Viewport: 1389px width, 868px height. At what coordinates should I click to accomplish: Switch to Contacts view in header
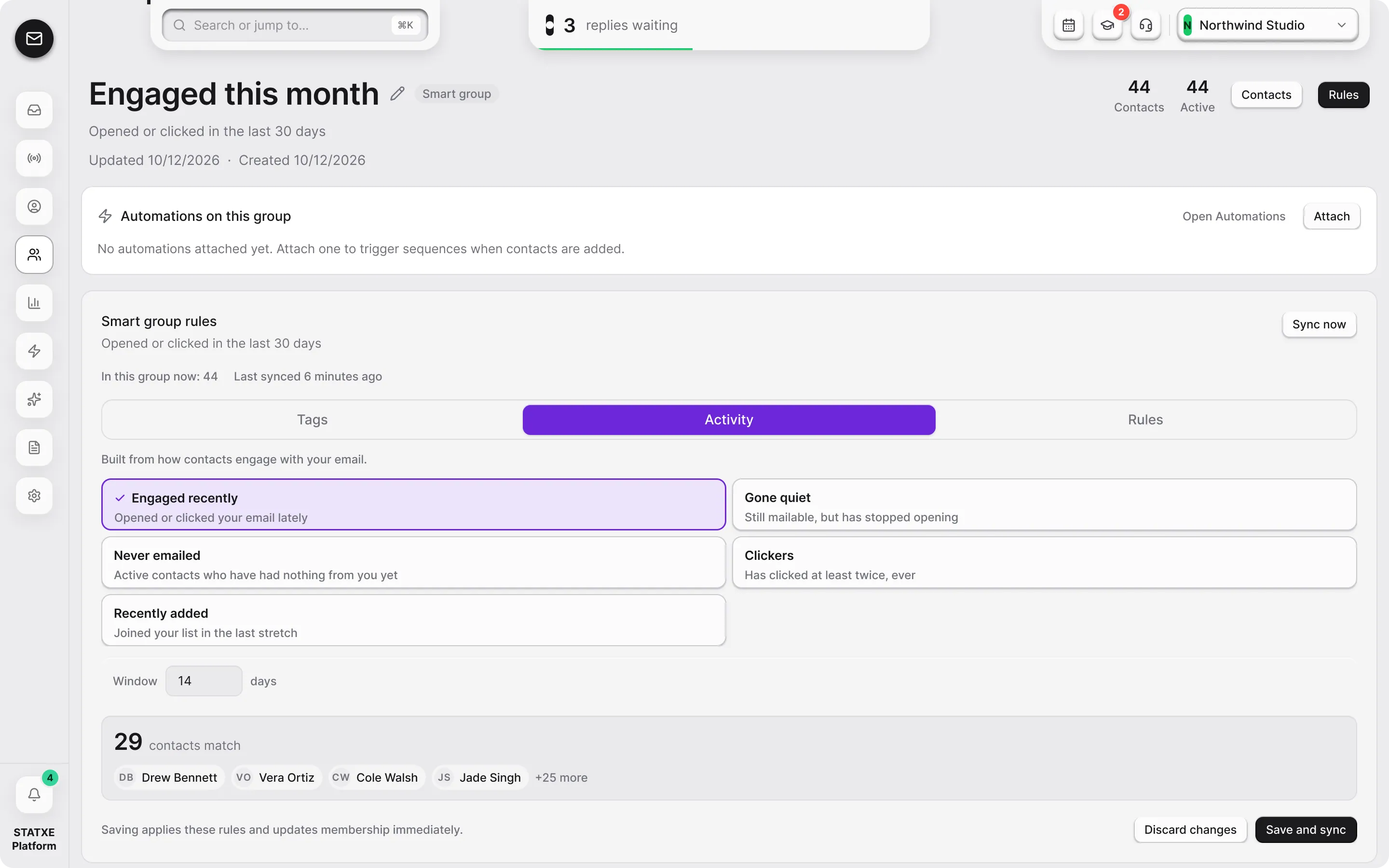1266,95
